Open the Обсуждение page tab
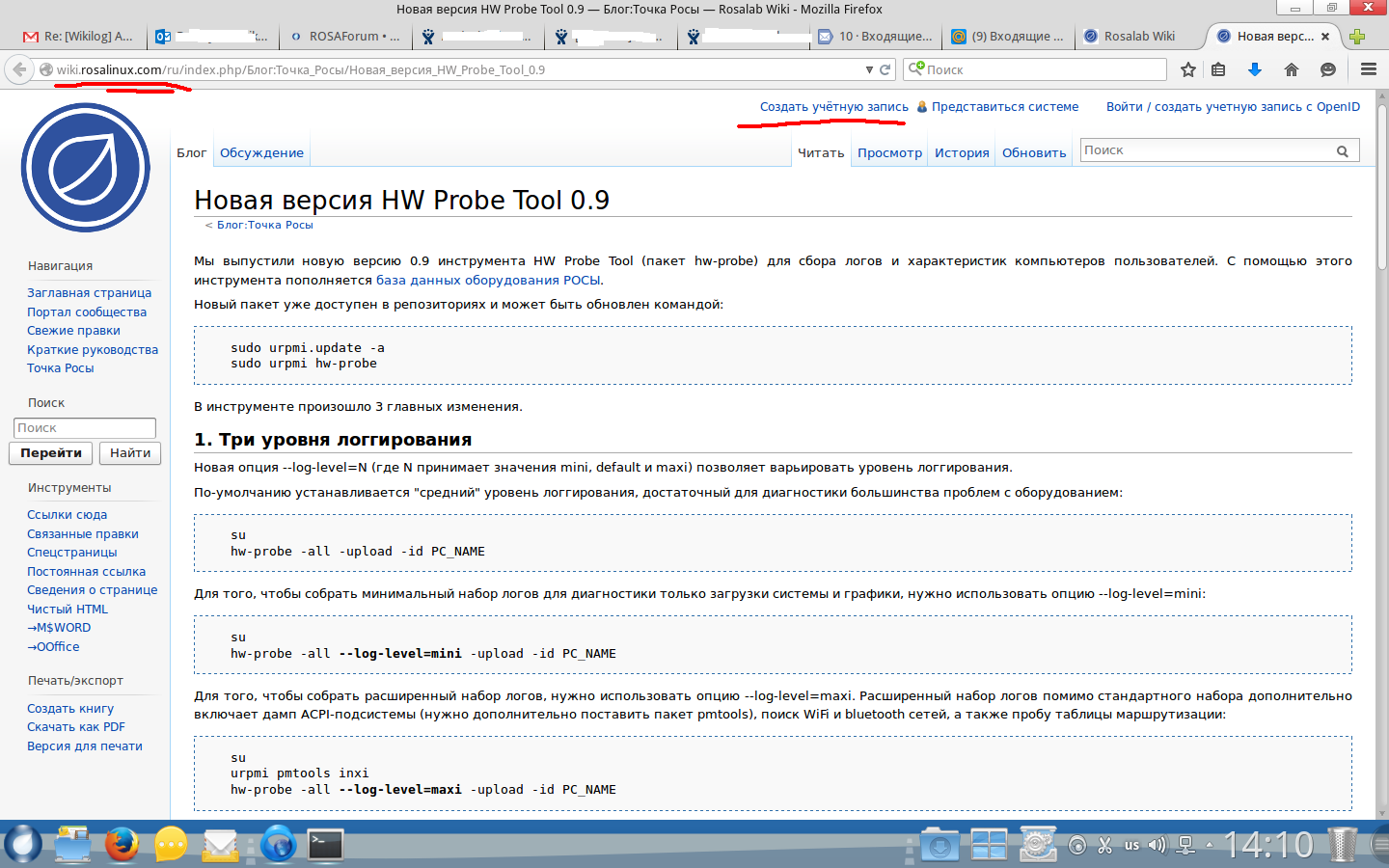The height and width of the screenshot is (868, 1389). [261, 152]
